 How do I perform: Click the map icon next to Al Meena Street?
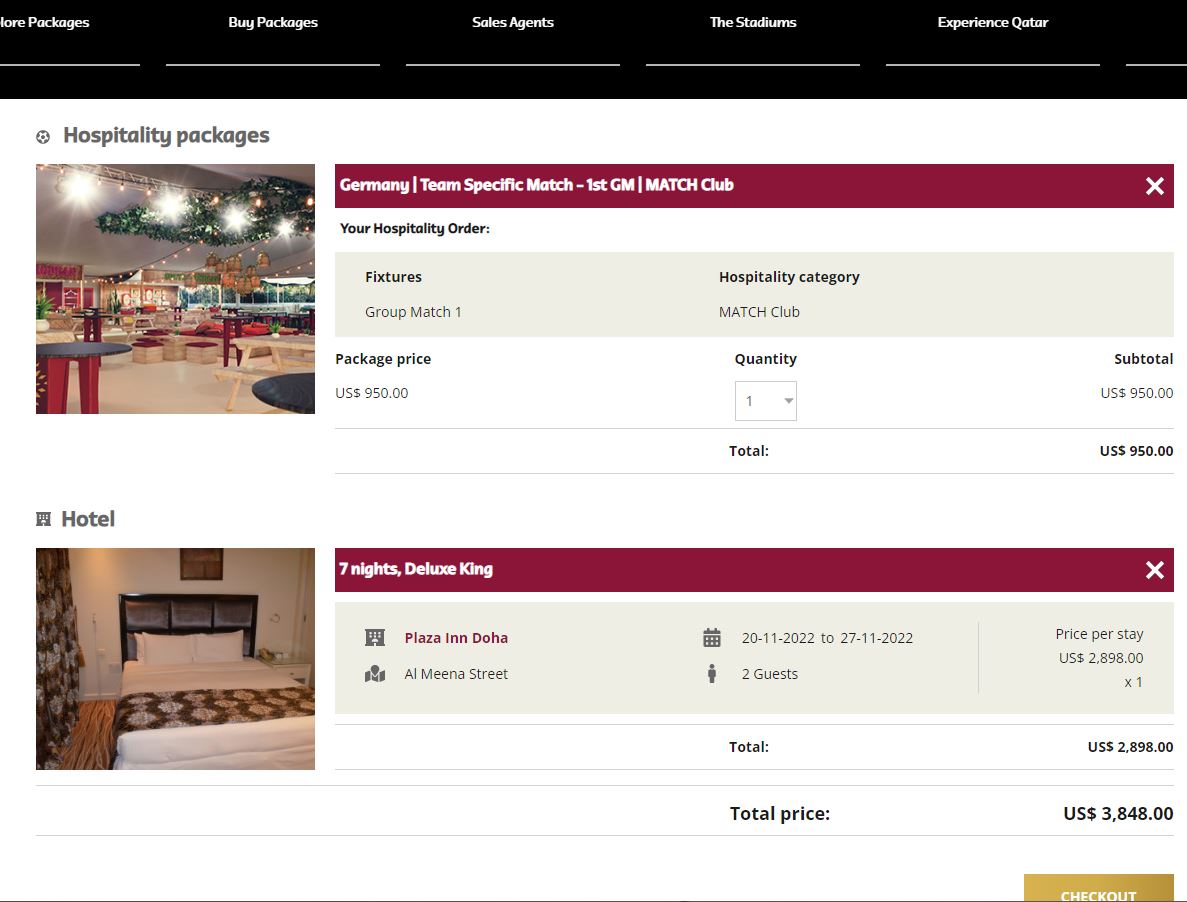click(x=375, y=674)
